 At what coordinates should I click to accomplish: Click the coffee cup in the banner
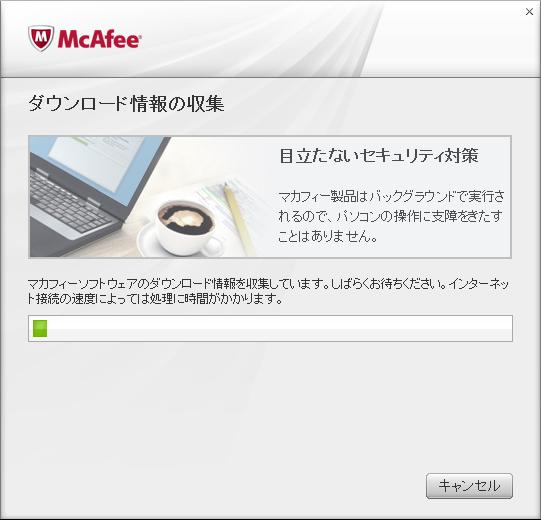coord(186,226)
